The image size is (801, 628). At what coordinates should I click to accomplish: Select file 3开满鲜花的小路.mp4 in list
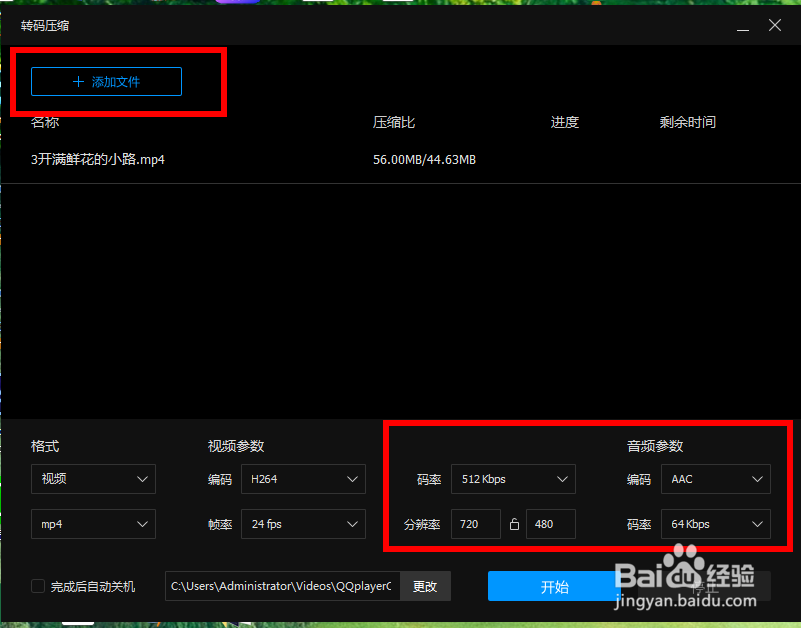98,159
